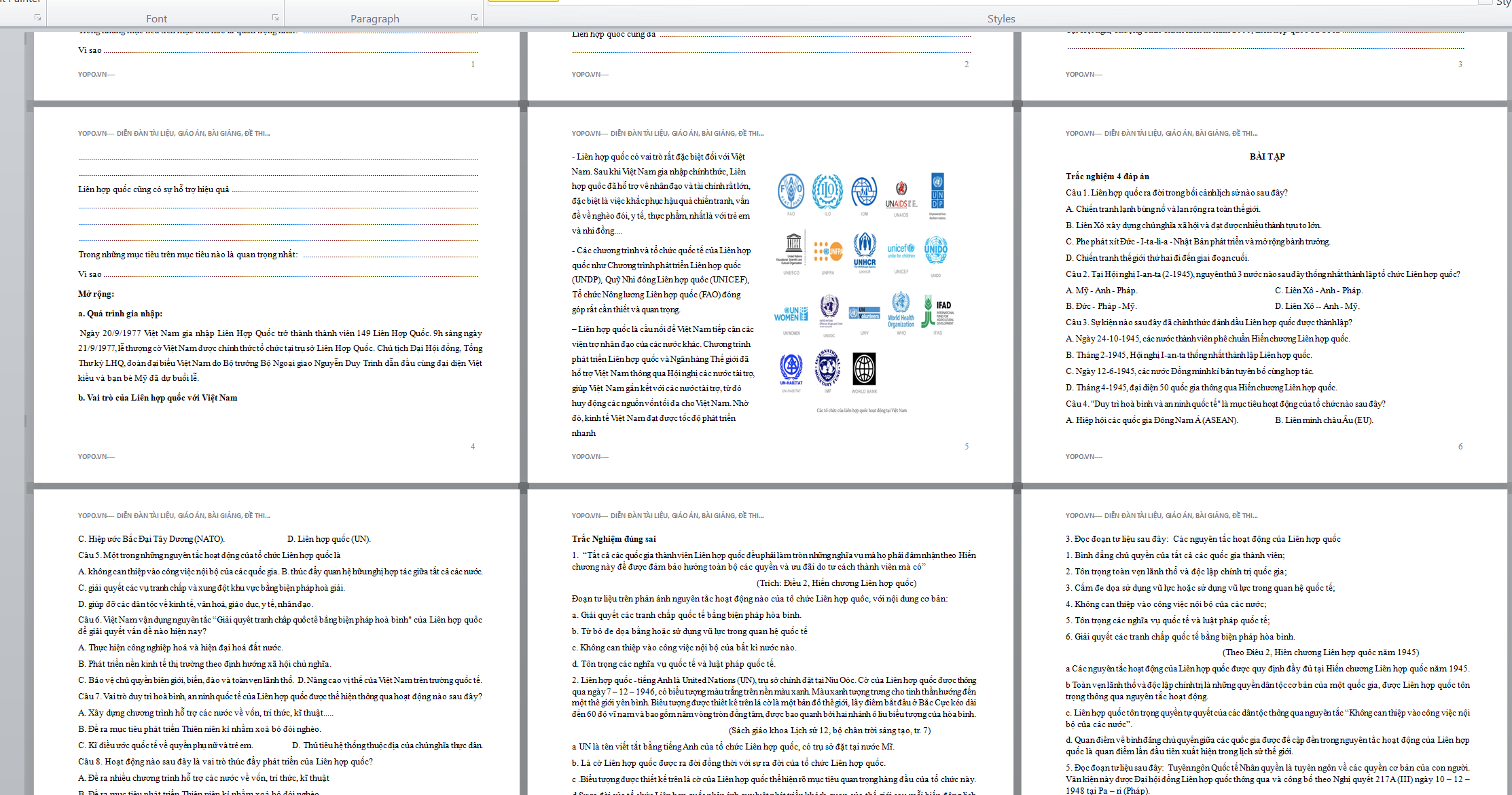Click answer 'D. Liên hợp quốc (UN).'

329,539
